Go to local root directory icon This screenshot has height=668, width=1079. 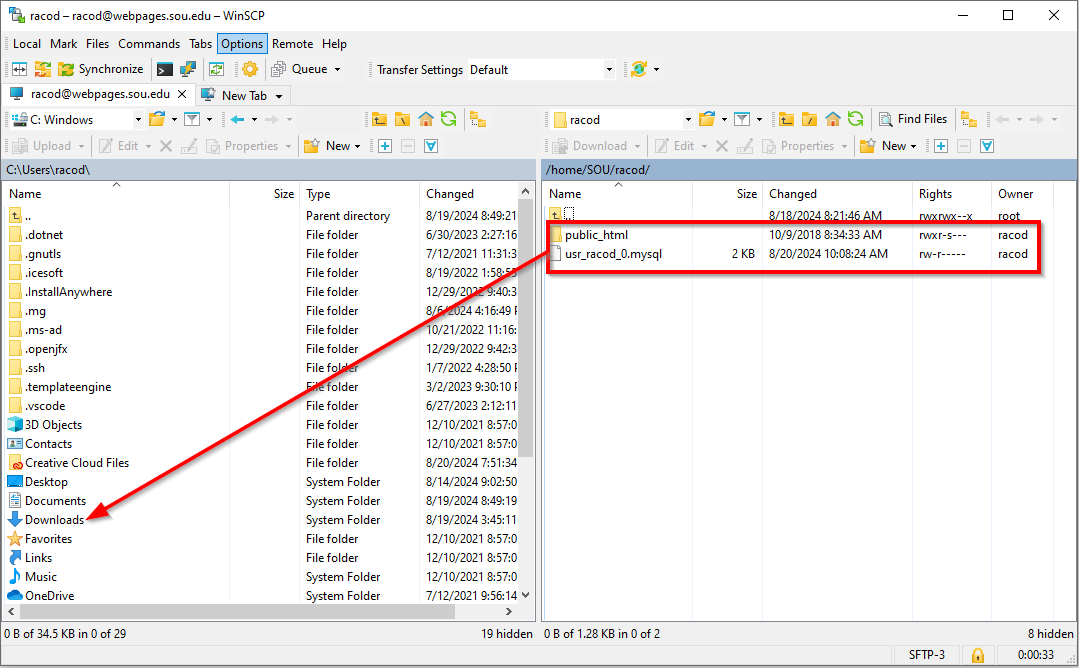[x=403, y=120]
